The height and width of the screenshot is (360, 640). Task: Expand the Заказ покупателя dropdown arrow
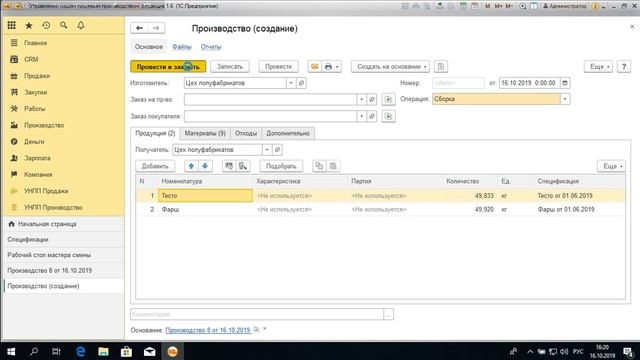(x=361, y=116)
